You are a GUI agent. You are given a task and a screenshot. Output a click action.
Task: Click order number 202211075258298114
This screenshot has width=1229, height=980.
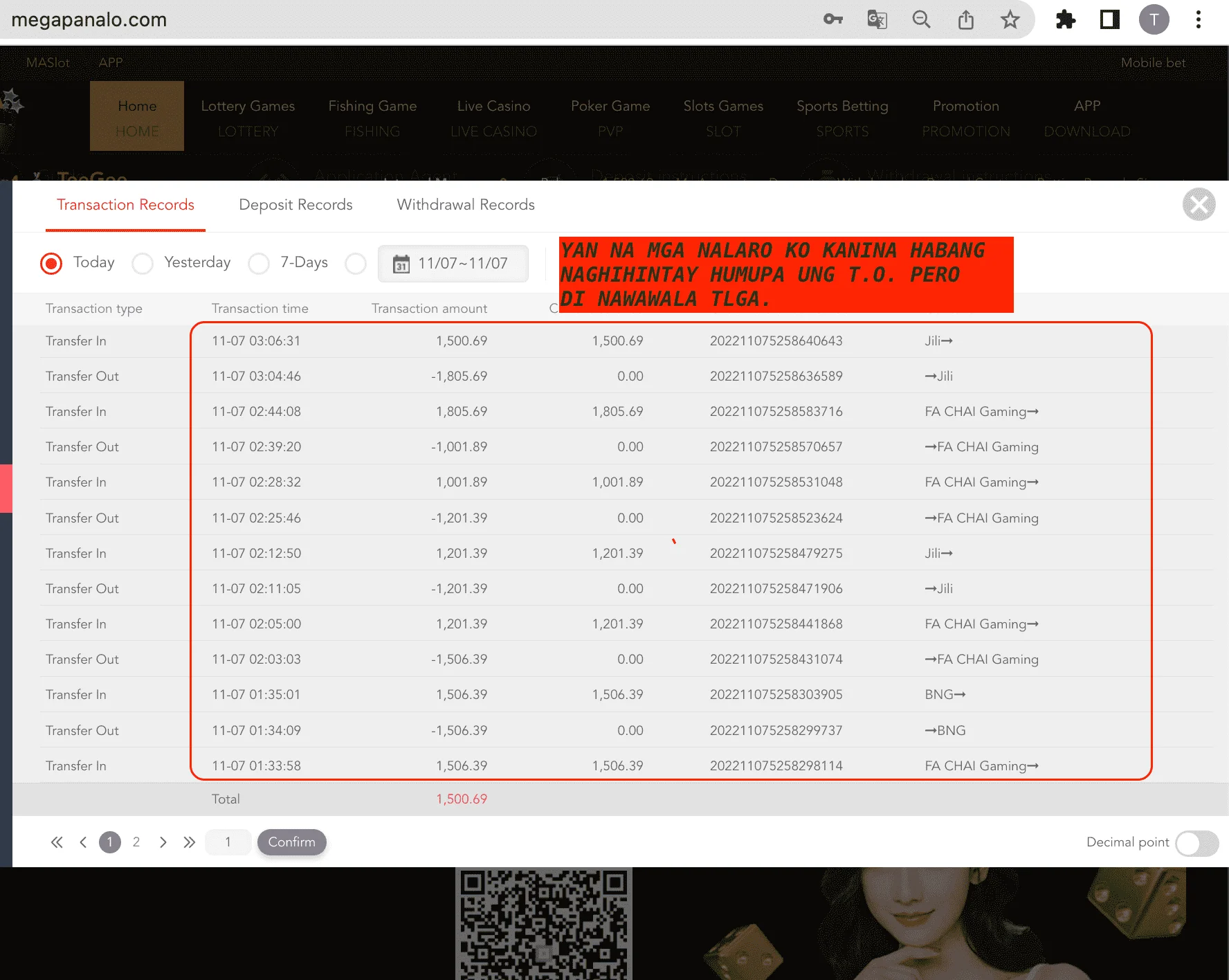776,766
